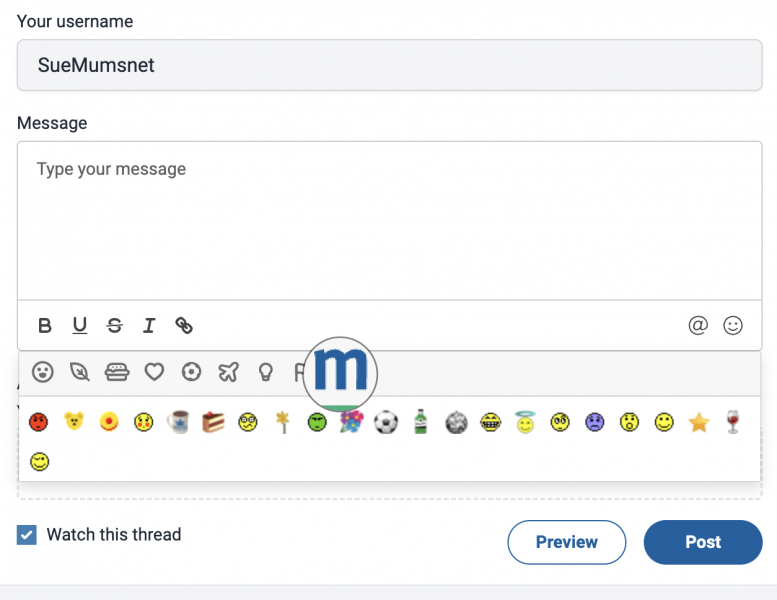Insert the football emoticon

click(x=386, y=423)
